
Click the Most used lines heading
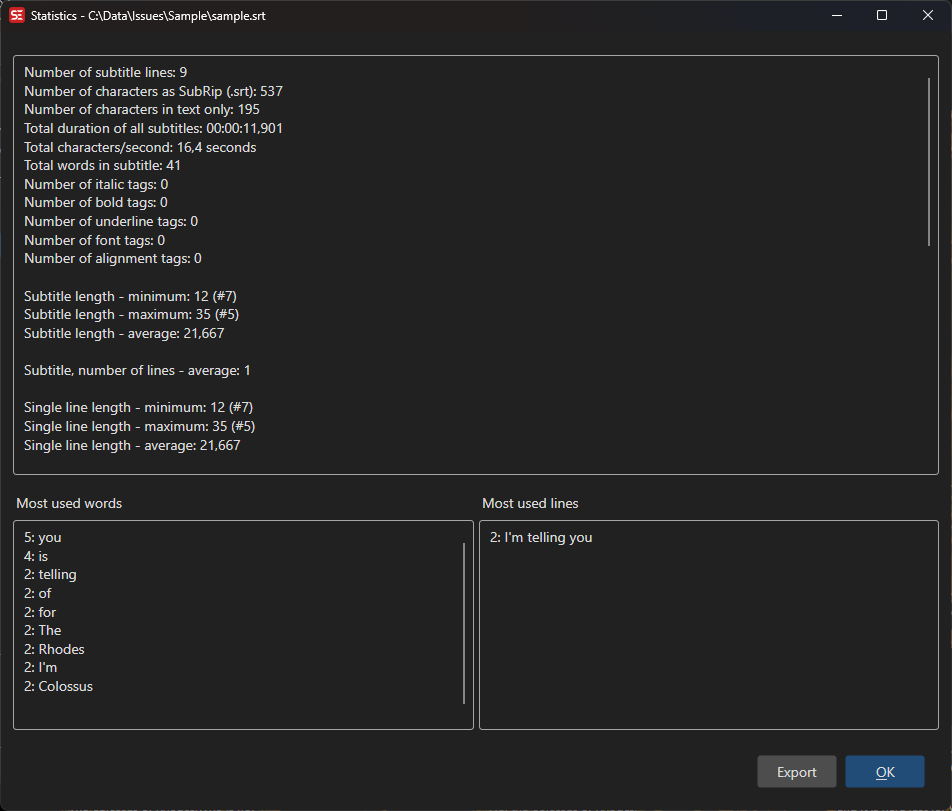(530, 503)
